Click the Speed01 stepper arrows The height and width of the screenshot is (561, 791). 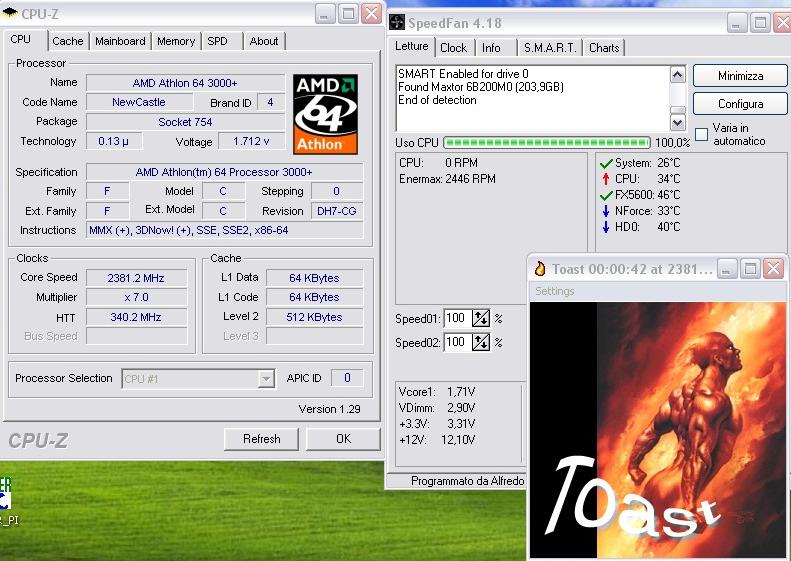(x=481, y=318)
